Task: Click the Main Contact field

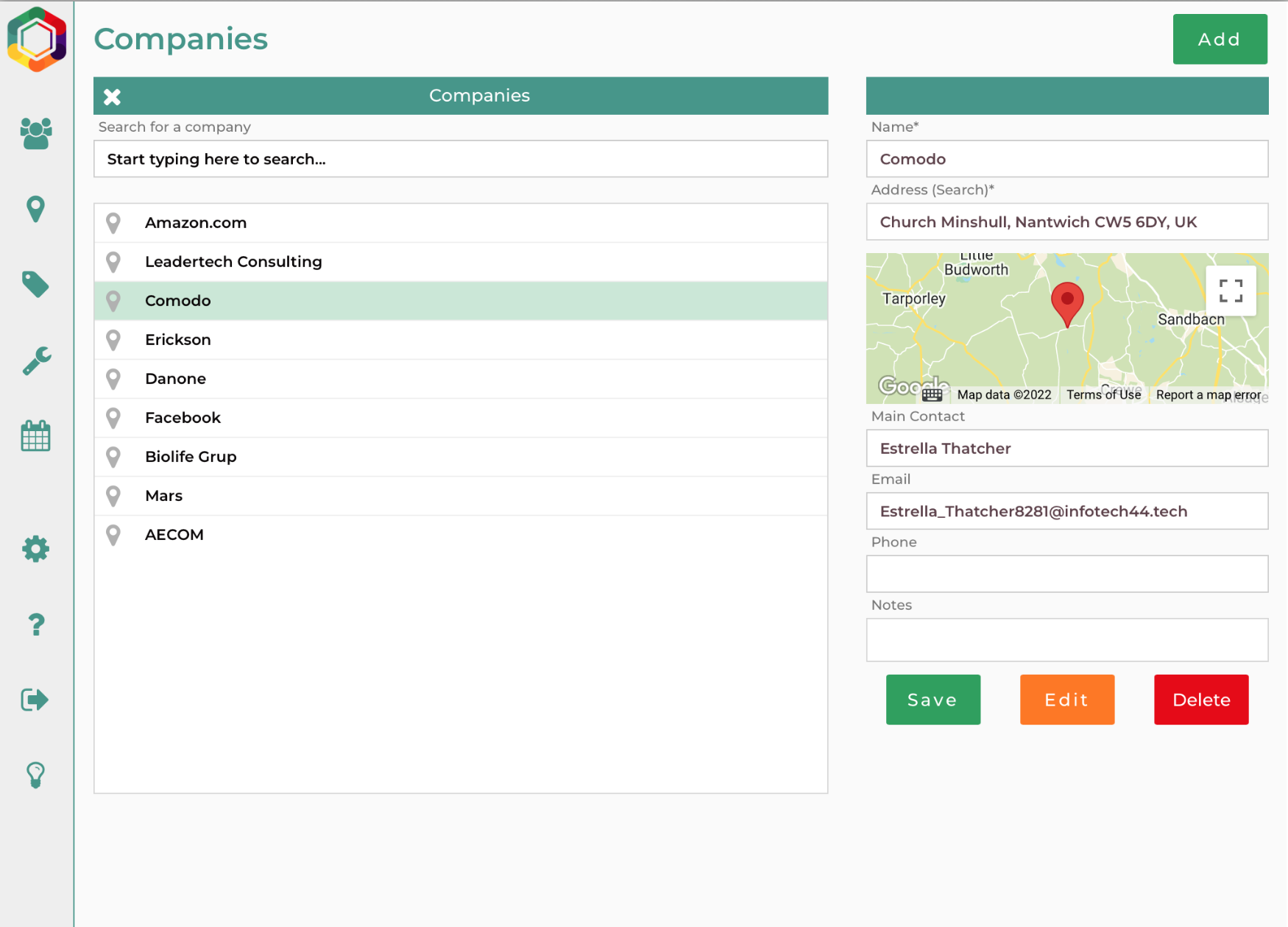Action: pyautogui.click(x=1067, y=448)
